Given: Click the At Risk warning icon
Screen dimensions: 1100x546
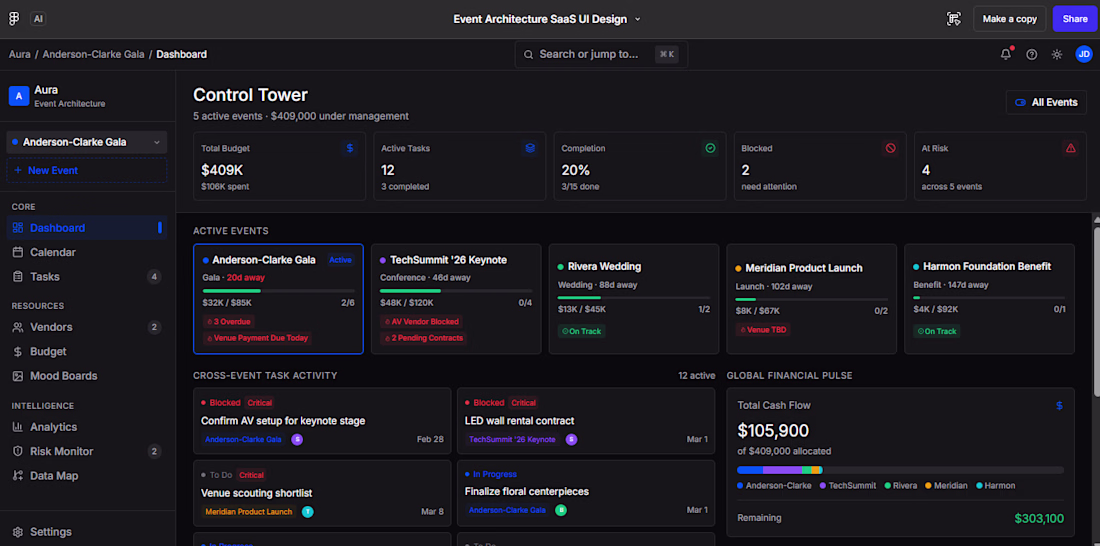Looking at the screenshot, I should tap(1070, 148).
